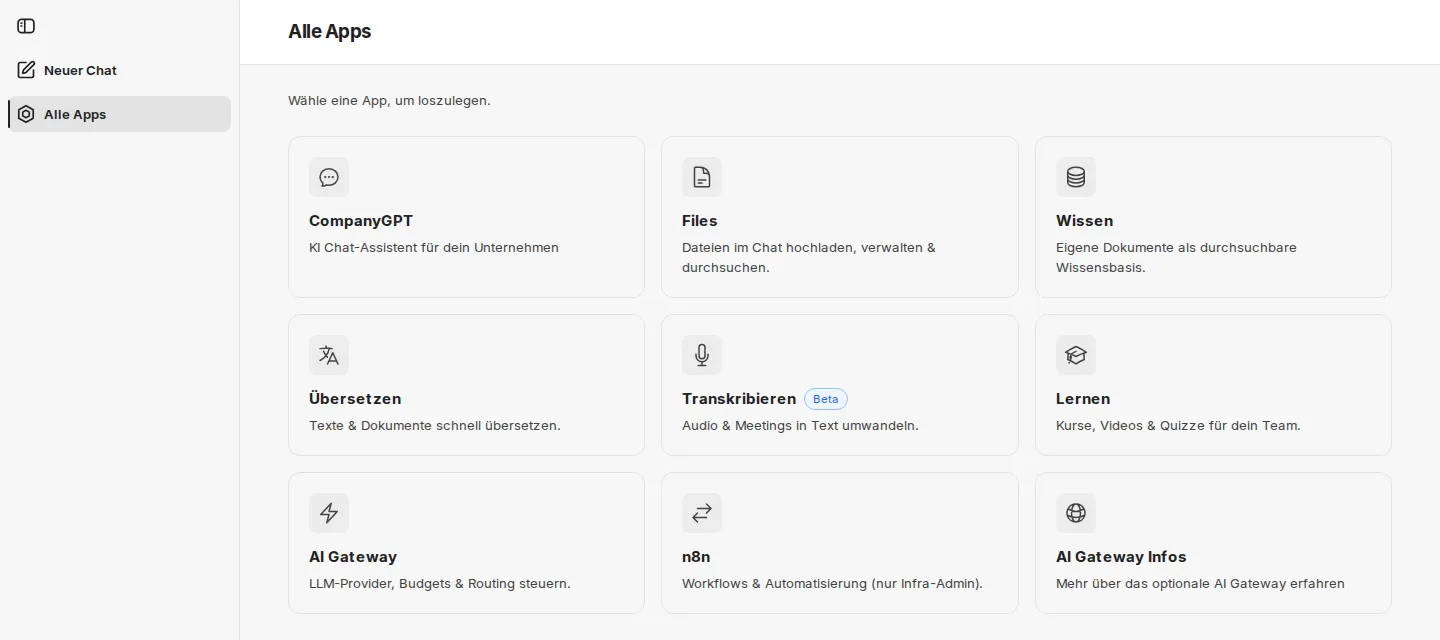The width and height of the screenshot is (1440, 640).
Task: Open the Transkribieren app title
Action: pos(739,399)
